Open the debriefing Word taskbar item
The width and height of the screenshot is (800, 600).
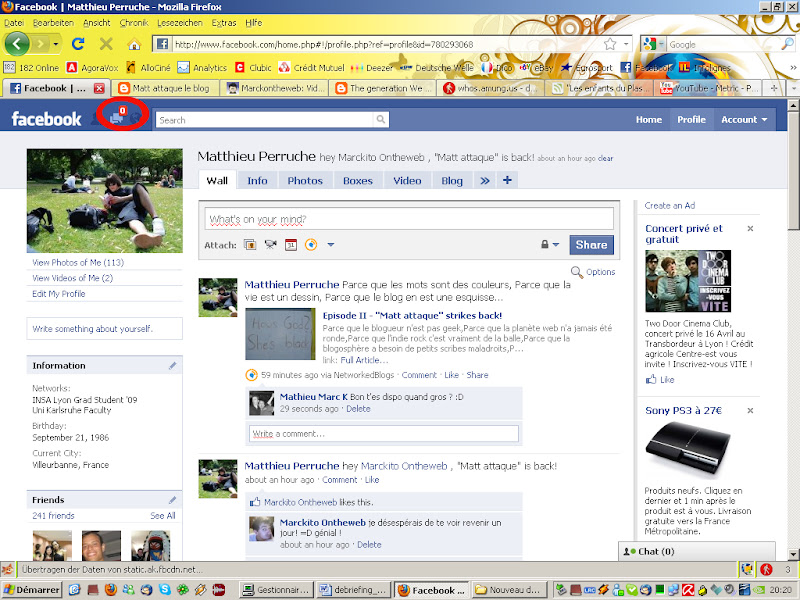(354, 590)
